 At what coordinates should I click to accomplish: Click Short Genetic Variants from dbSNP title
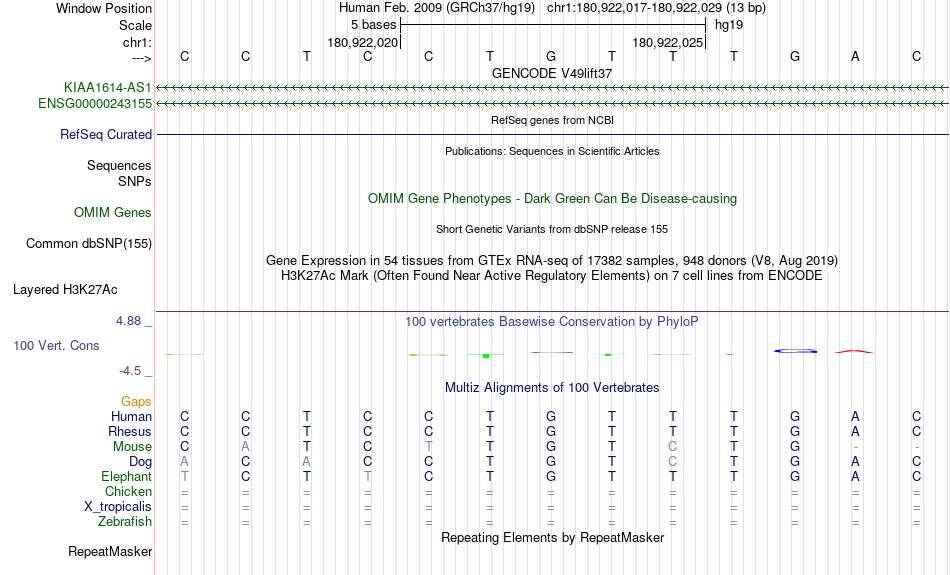tap(552, 230)
